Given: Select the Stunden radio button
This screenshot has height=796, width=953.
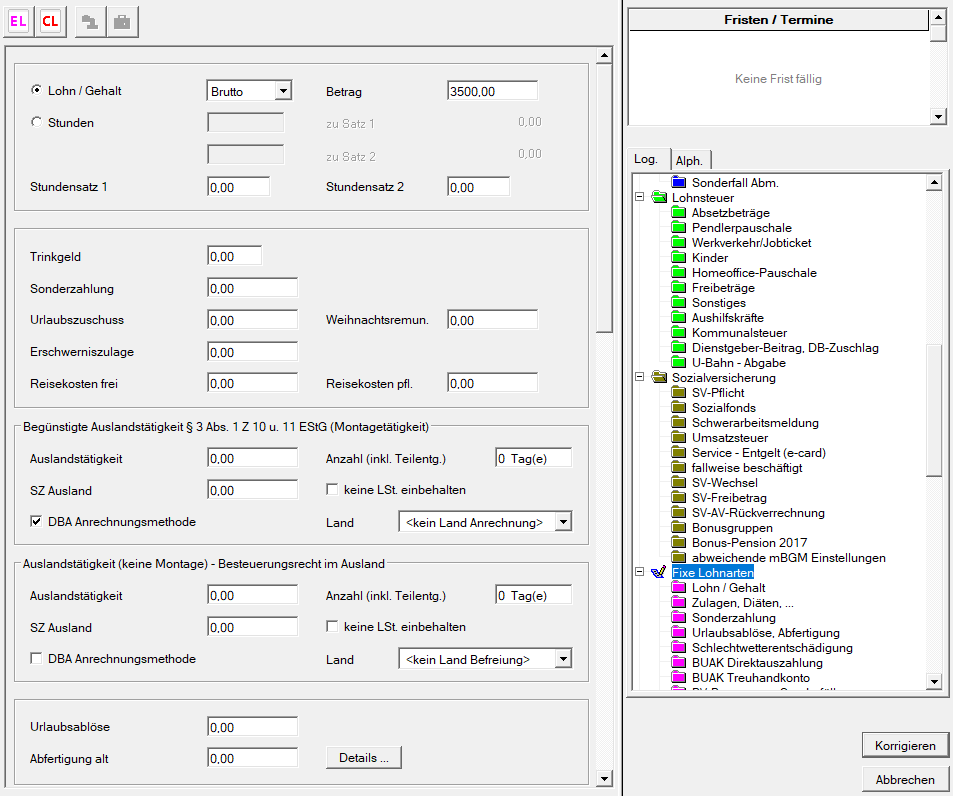Looking at the screenshot, I should coord(37,123).
